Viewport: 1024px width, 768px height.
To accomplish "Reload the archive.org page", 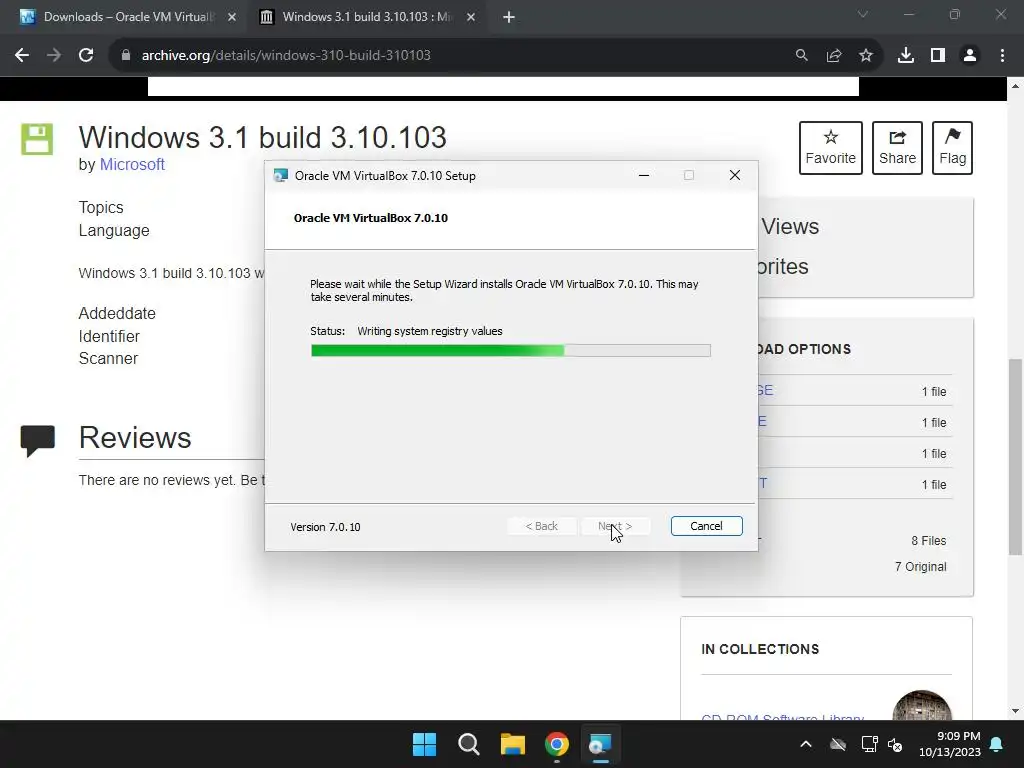I will click(x=86, y=56).
